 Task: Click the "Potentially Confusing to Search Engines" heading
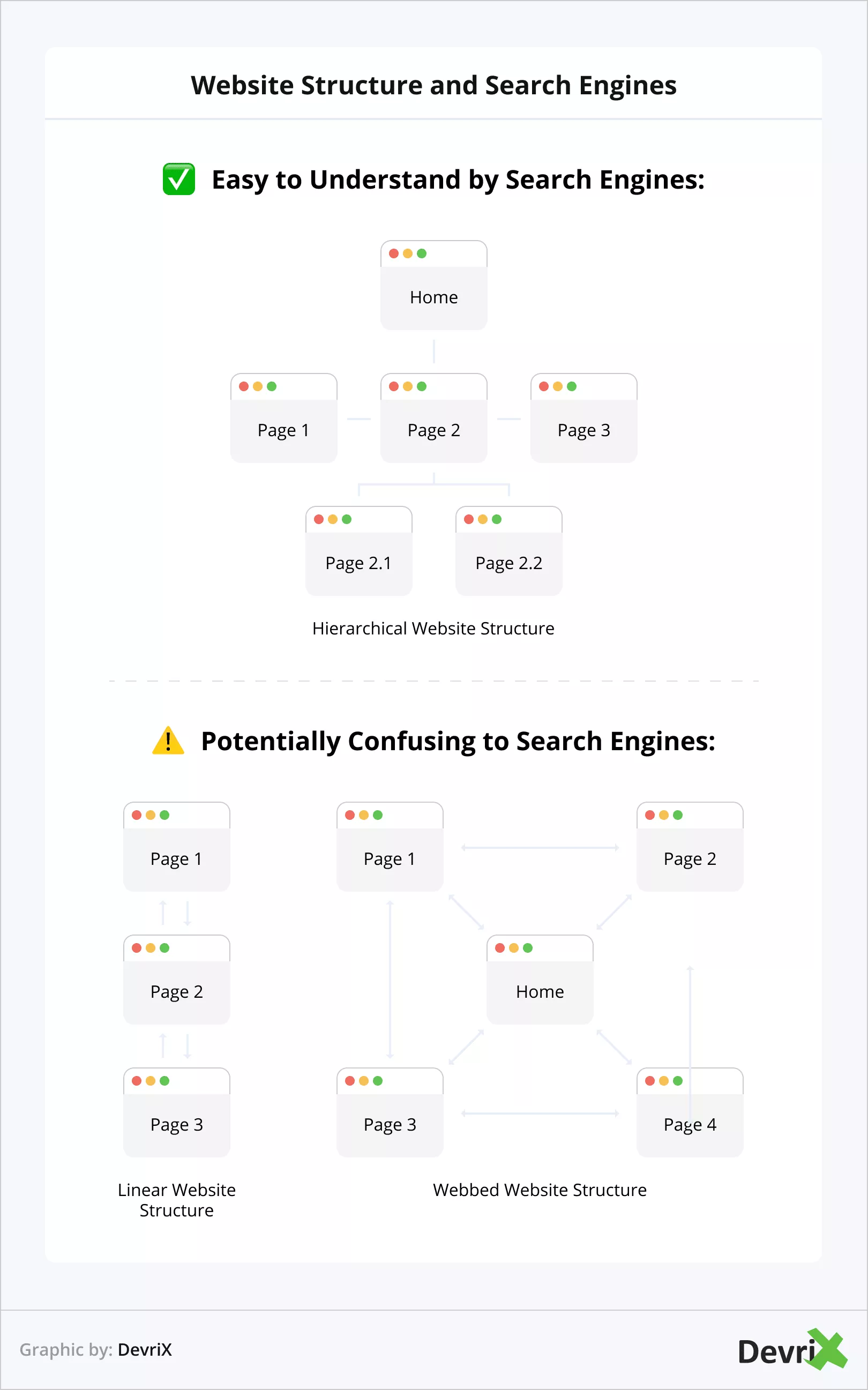point(458,741)
